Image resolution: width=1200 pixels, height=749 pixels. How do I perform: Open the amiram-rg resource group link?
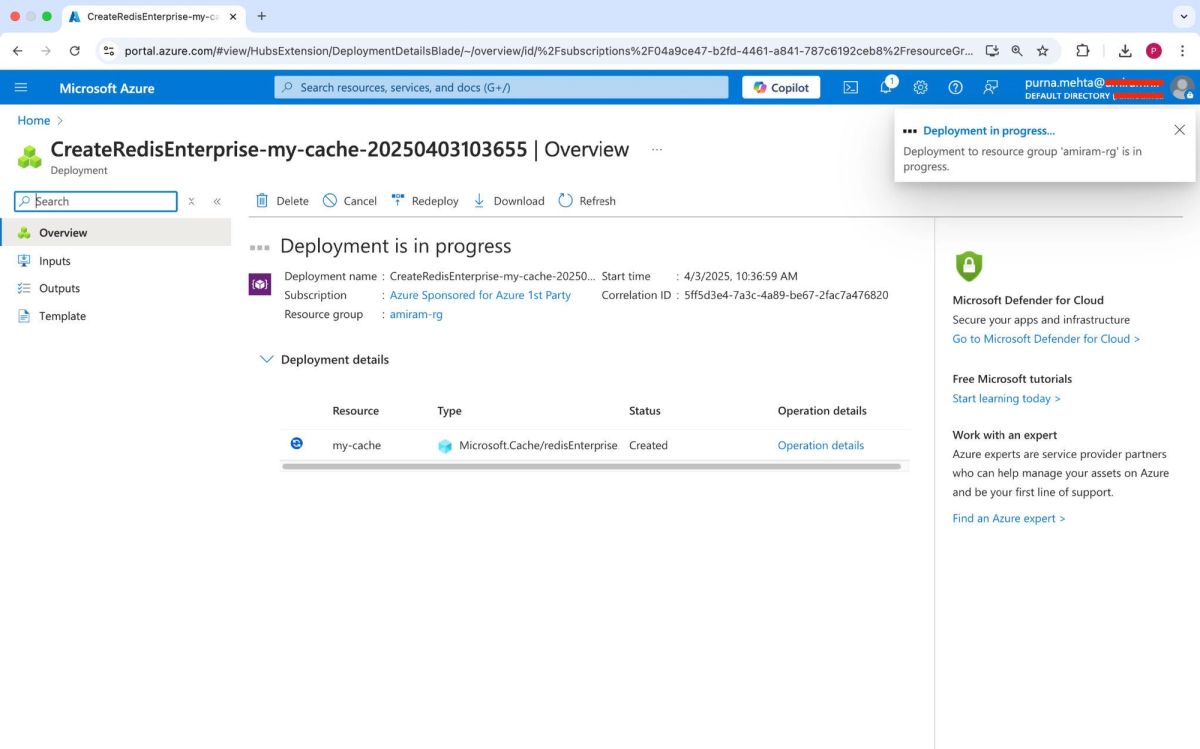tap(416, 314)
